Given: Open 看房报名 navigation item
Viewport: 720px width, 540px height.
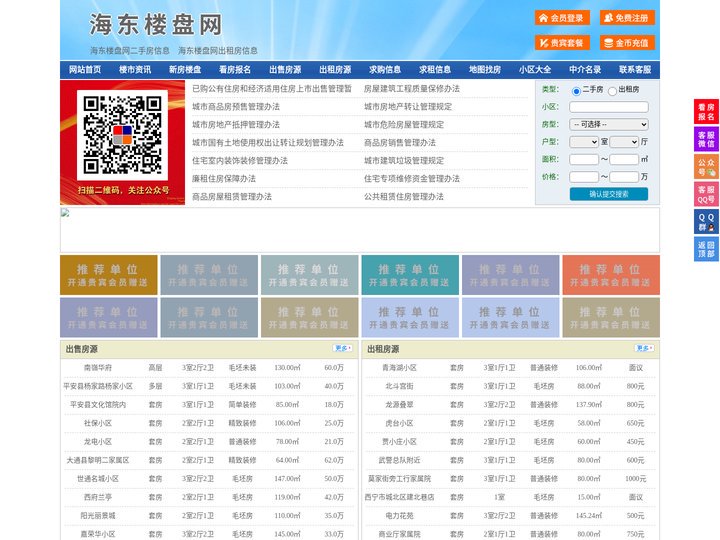Looking at the screenshot, I should coord(235,70).
